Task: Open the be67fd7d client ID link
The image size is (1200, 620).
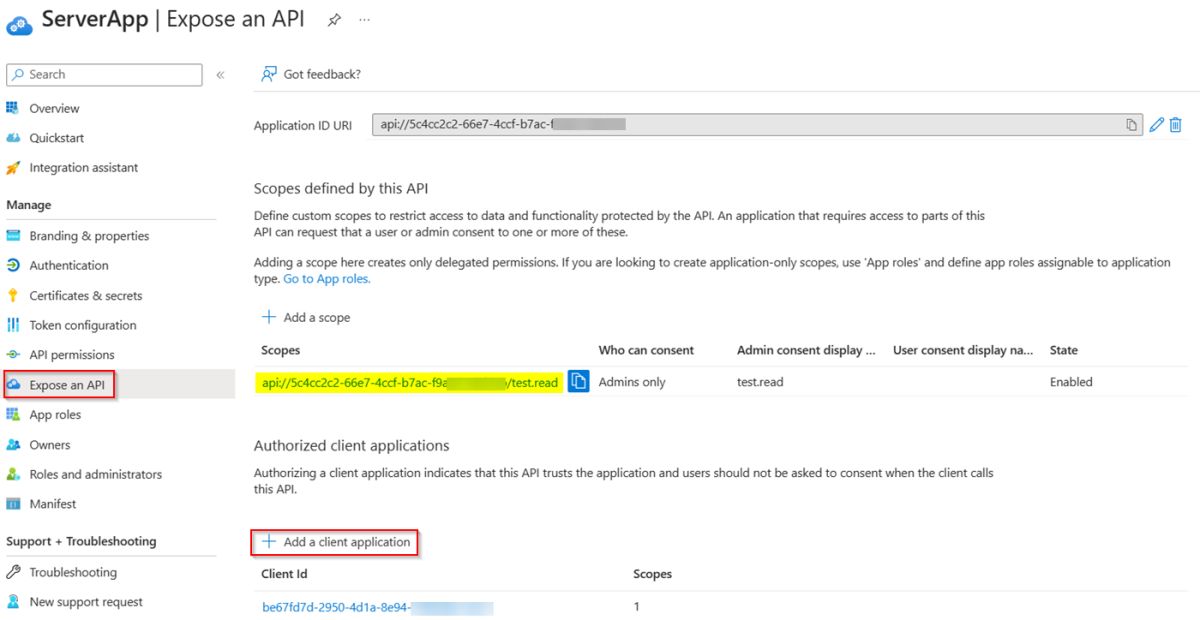Action: tap(378, 607)
